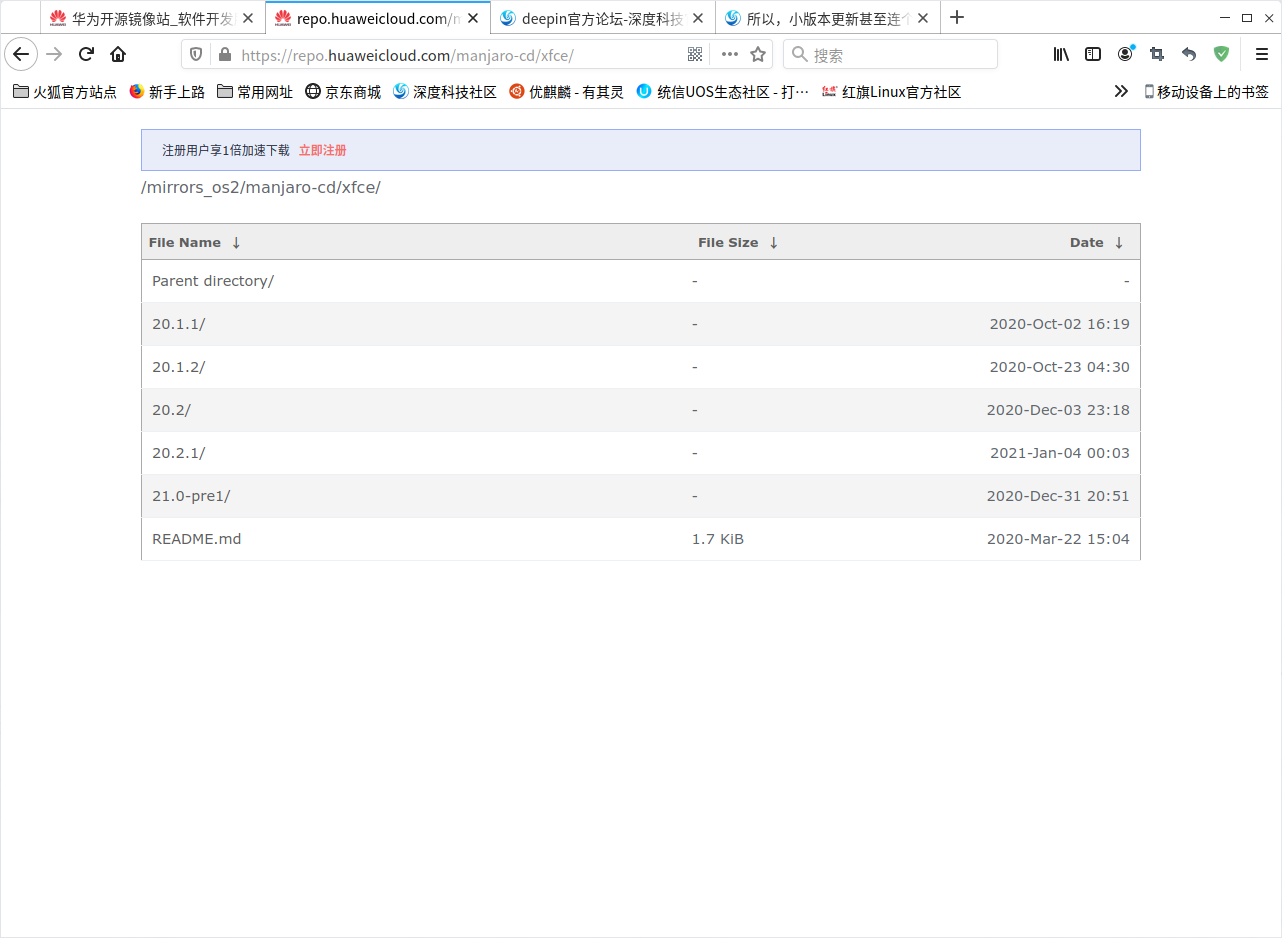Open the 优麒麟 - 有其灵 bookmark
The width and height of the screenshot is (1282, 938).
tap(566, 92)
